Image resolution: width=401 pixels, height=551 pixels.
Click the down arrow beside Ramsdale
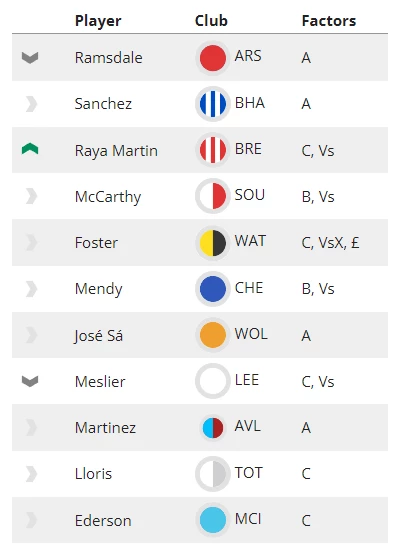coord(30,58)
